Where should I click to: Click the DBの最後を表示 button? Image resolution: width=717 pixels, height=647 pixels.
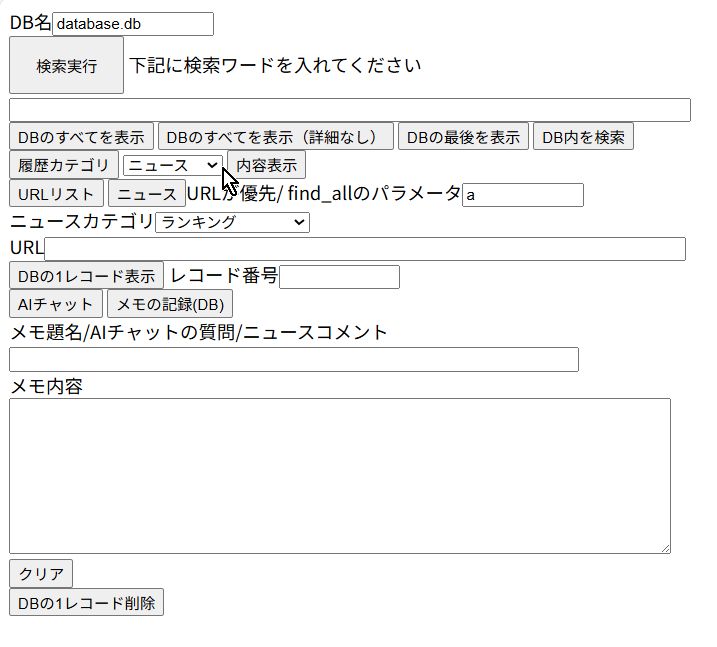(463, 137)
